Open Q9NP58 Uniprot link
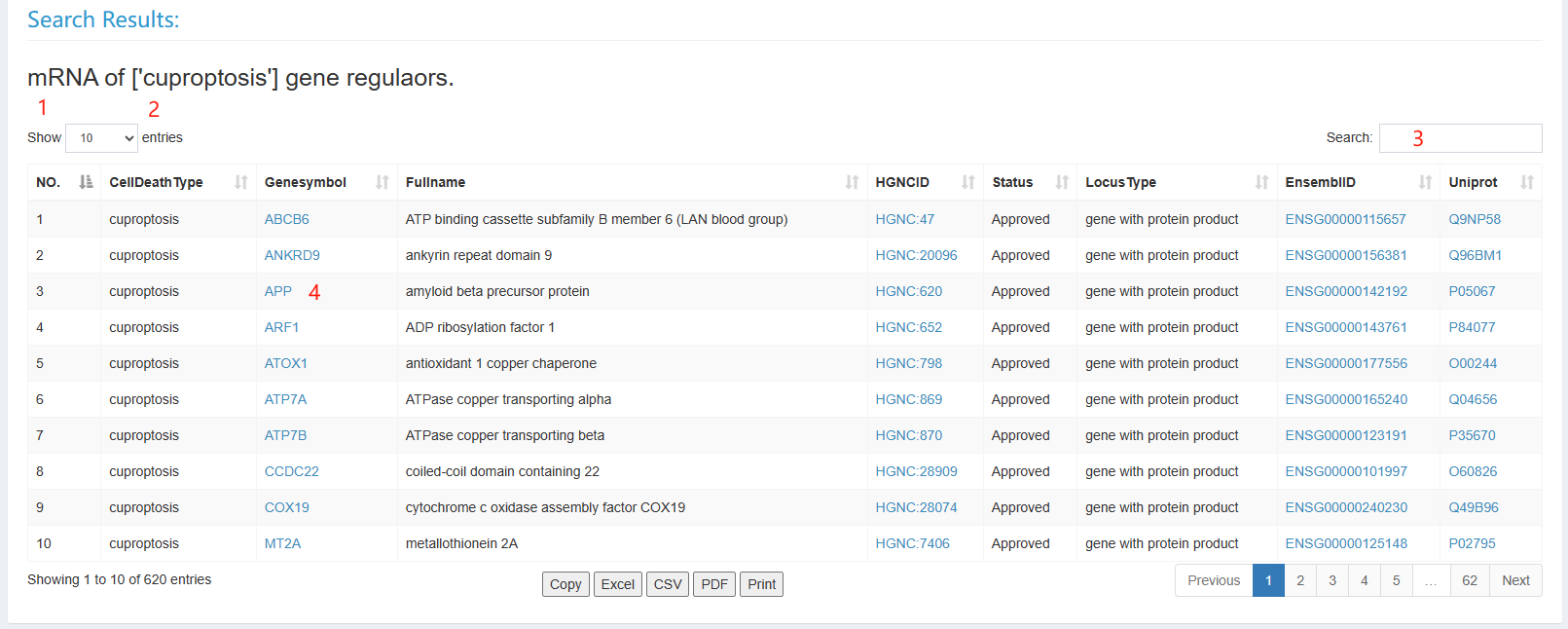Screen dimensions: 1568x629 click(x=1475, y=219)
